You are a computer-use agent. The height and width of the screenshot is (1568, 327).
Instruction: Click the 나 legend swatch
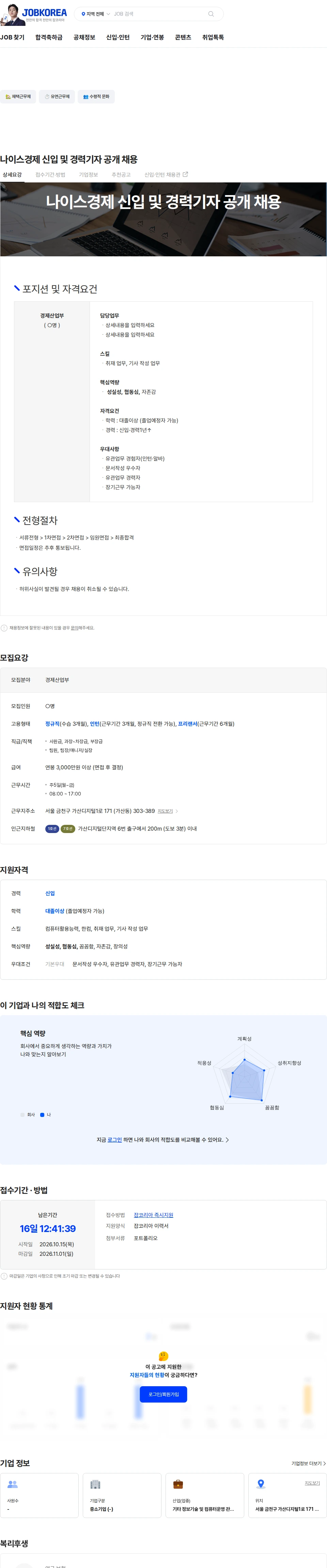pyautogui.click(x=42, y=1115)
